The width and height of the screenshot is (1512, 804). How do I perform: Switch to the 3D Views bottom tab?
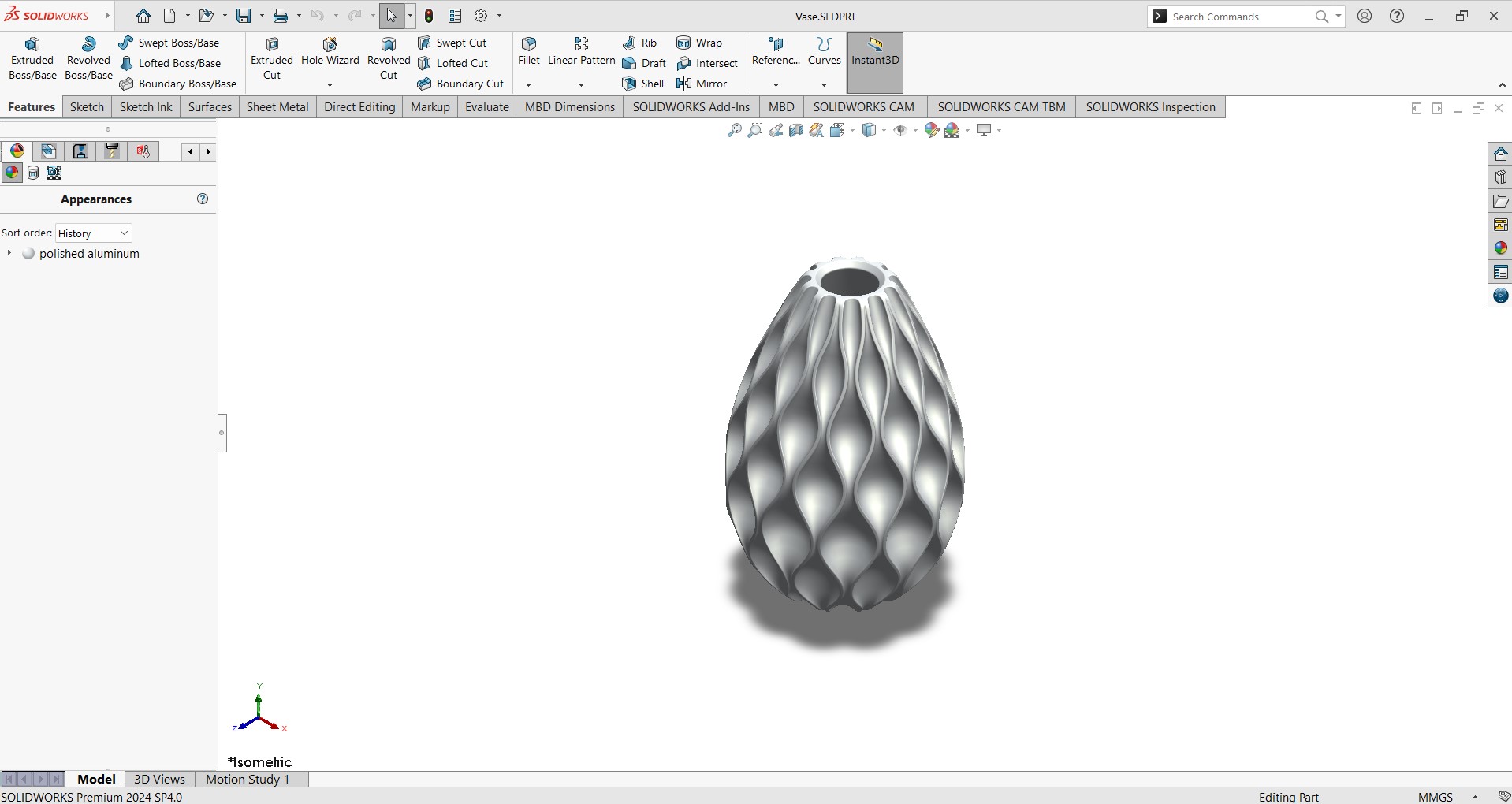click(159, 779)
